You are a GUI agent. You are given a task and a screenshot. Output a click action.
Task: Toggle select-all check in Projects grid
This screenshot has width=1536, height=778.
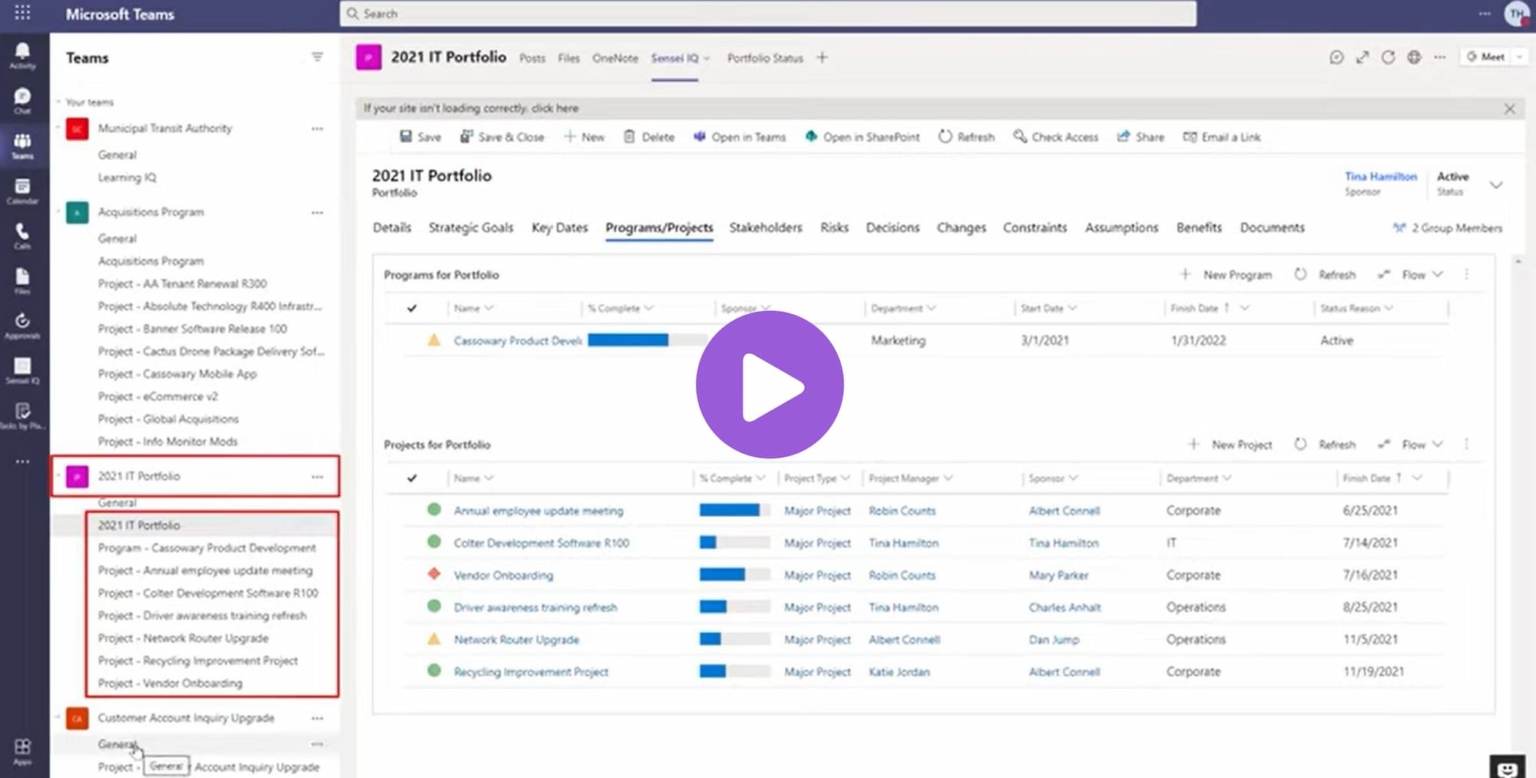tap(412, 478)
